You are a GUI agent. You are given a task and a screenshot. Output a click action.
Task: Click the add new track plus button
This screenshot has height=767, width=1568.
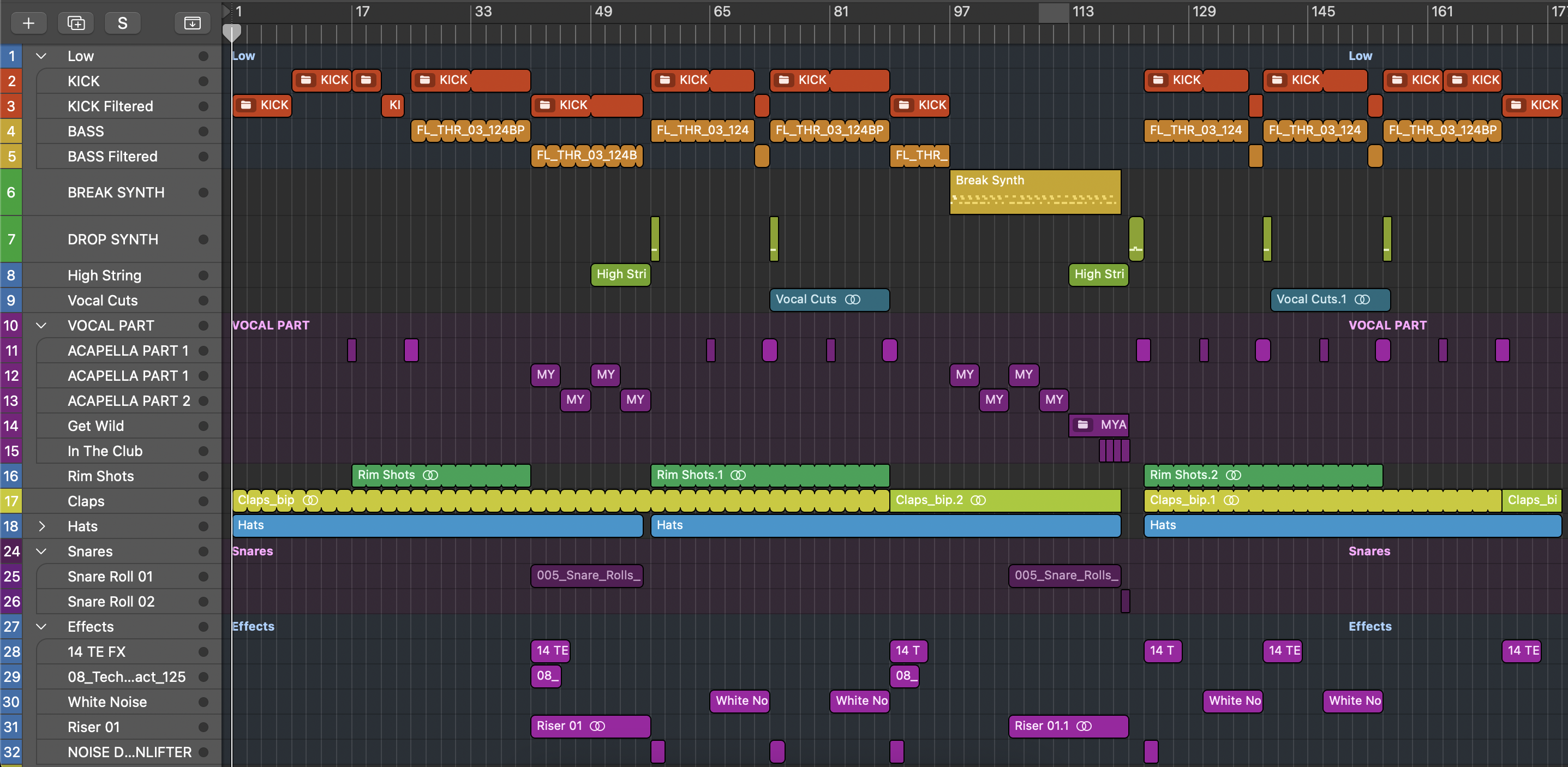[28, 23]
